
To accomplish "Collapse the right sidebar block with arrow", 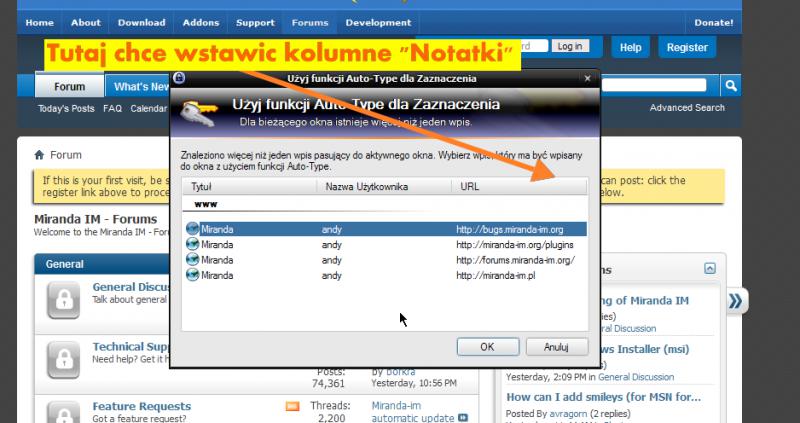I will tap(710, 268).
